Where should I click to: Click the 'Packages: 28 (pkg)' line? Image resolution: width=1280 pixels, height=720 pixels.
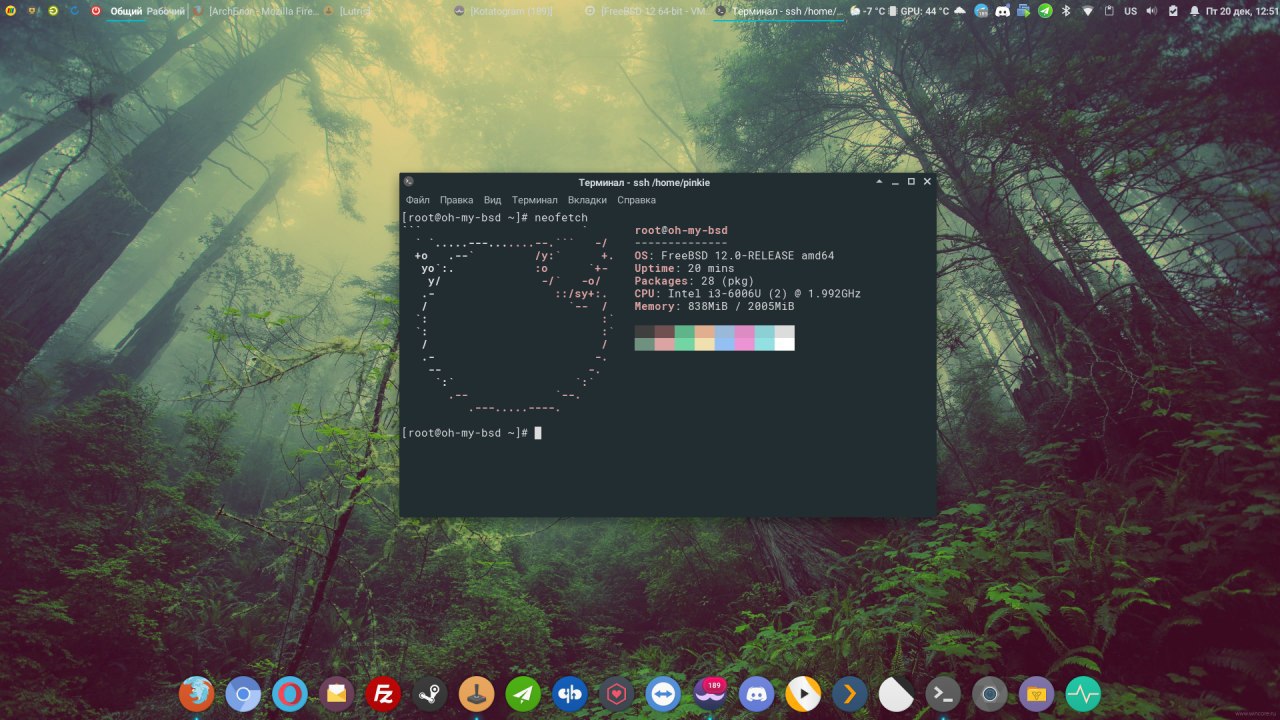(x=694, y=281)
